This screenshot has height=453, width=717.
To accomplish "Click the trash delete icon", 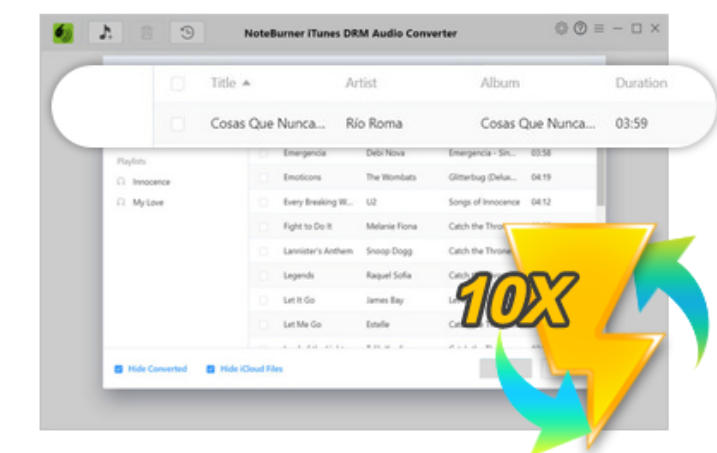I will (146, 32).
